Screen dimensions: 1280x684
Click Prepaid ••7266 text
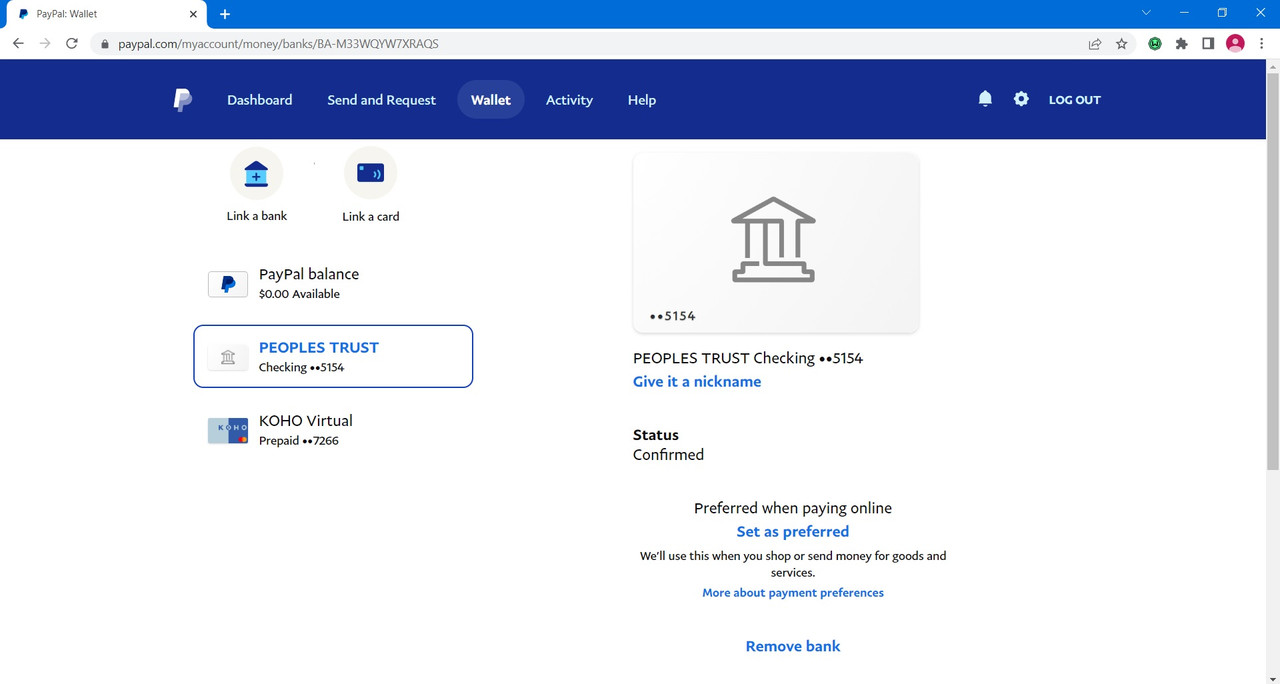coord(299,441)
